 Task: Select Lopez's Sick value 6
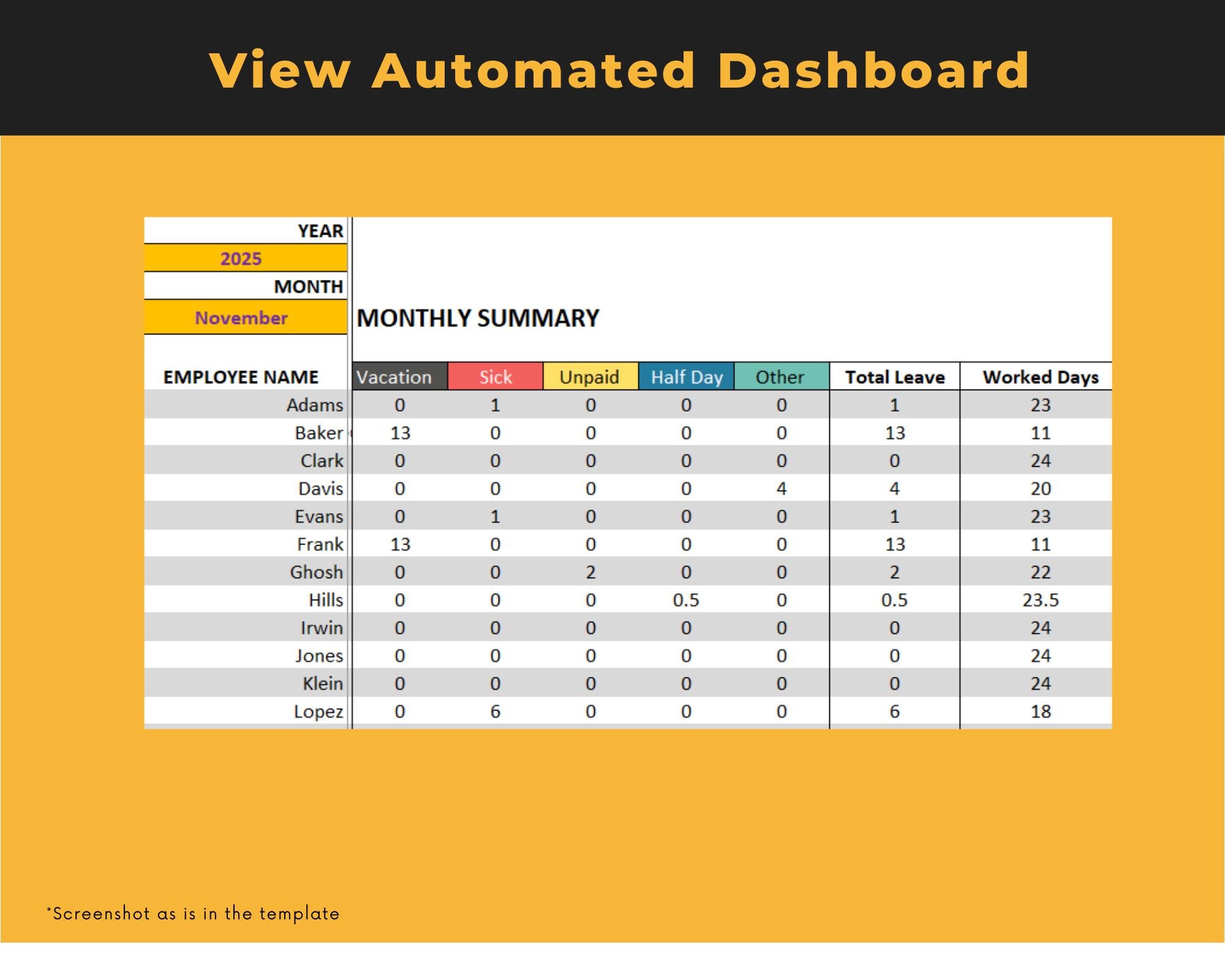[496, 711]
